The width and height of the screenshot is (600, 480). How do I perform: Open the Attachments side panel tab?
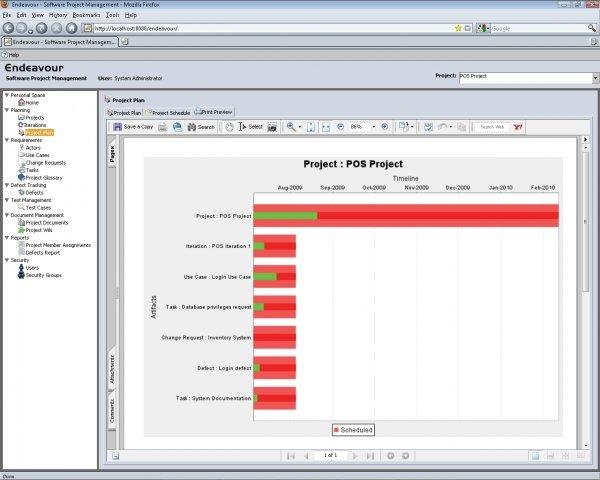[x=112, y=369]
